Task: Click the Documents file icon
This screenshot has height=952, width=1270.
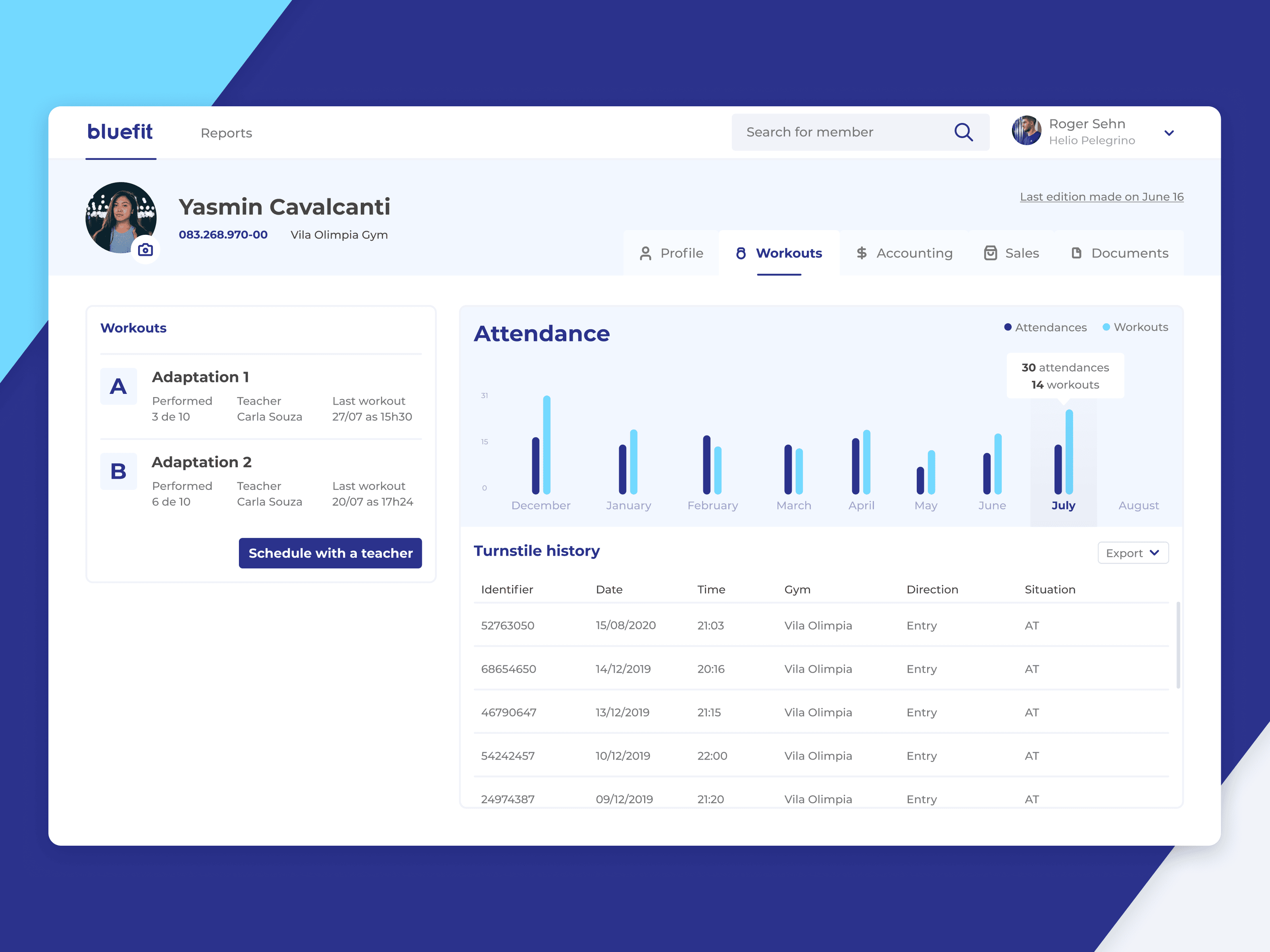Action: point(1076,253)
